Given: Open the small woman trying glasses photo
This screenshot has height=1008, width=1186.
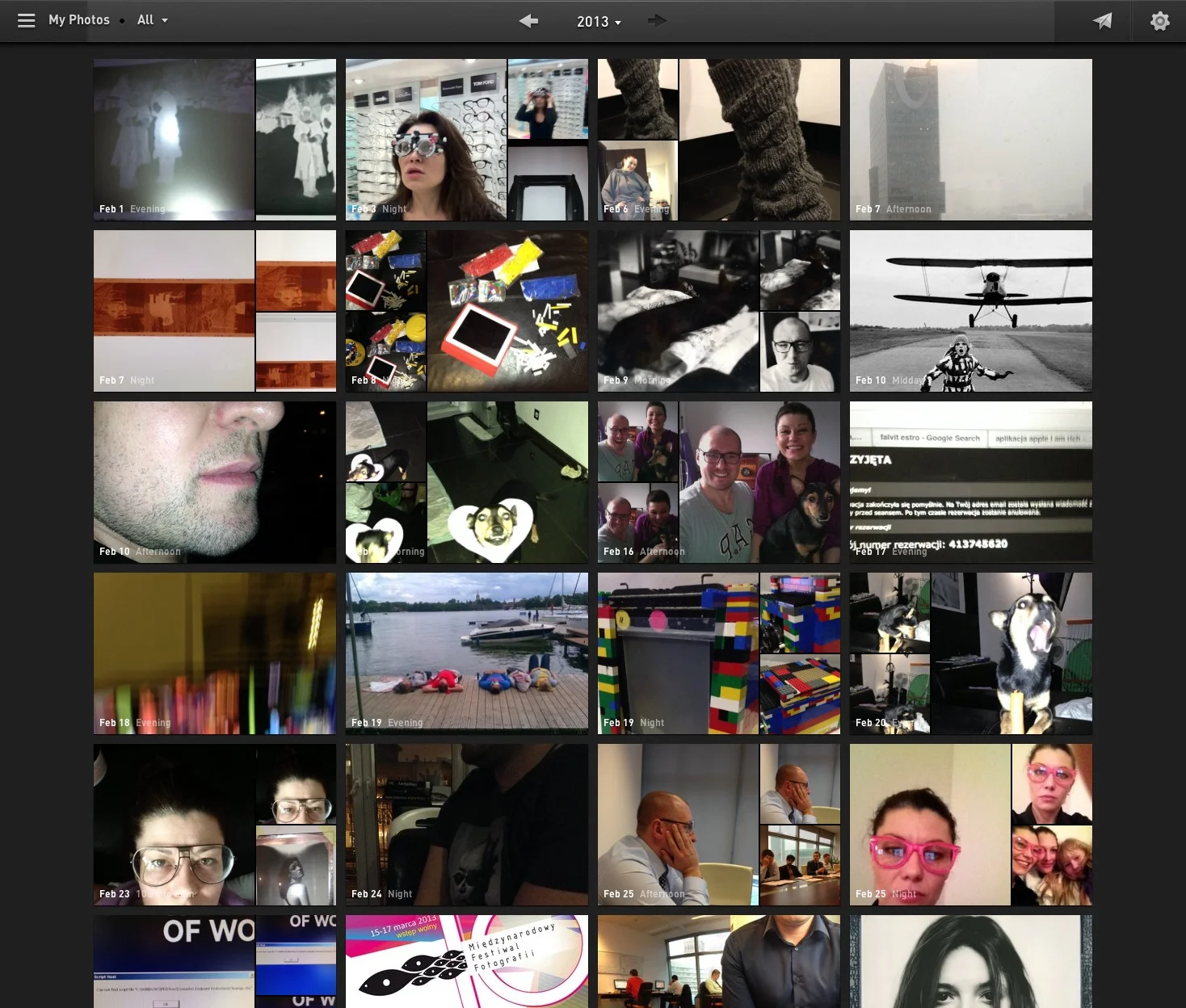Looking at the screenshot, I should coord(548,99).
